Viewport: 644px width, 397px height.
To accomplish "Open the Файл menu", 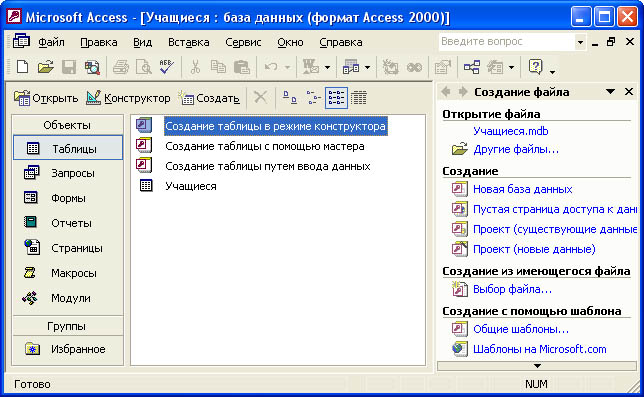I will coord(51,42).
